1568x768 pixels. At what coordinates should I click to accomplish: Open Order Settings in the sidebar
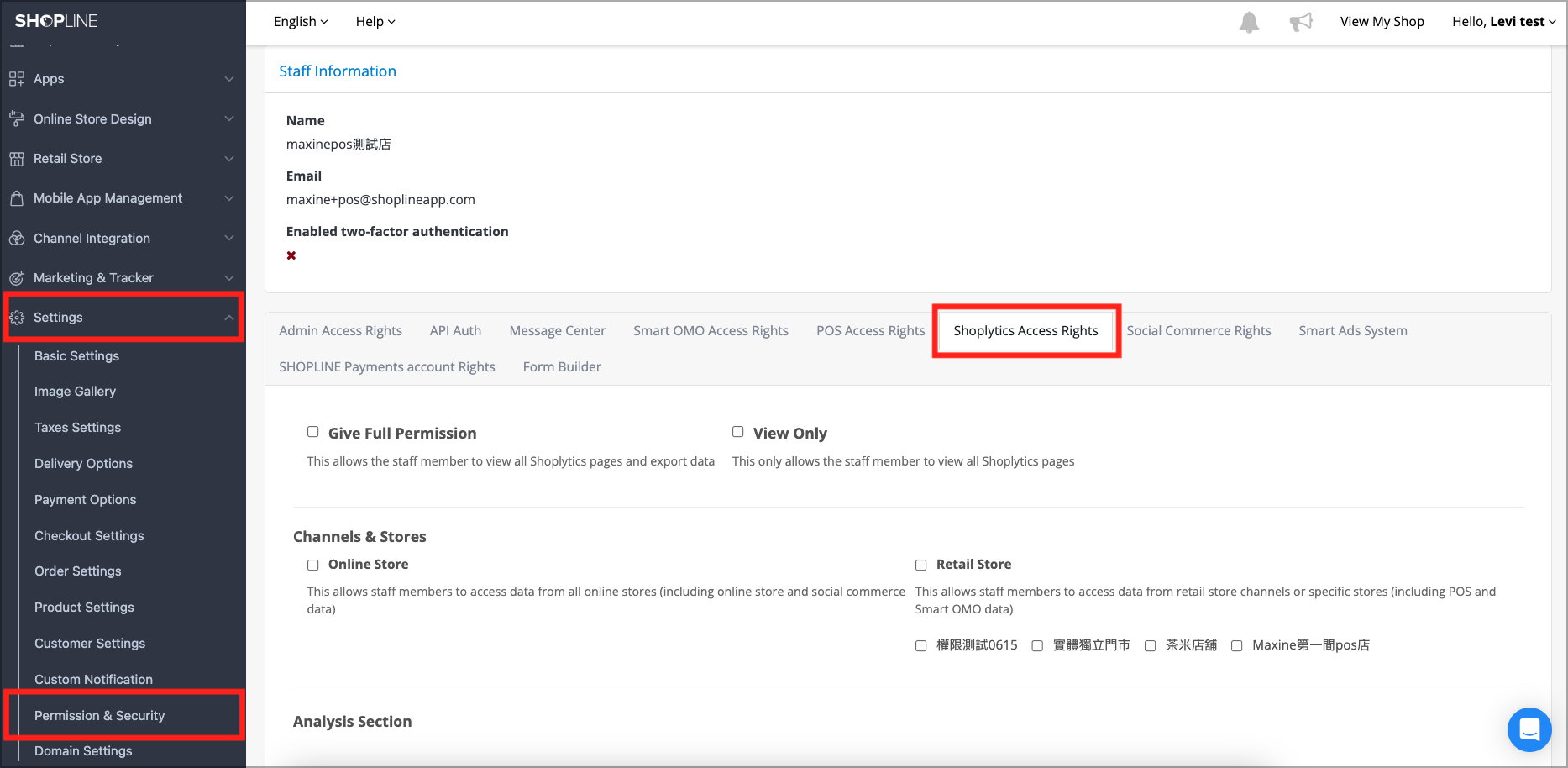coord(77,571)
